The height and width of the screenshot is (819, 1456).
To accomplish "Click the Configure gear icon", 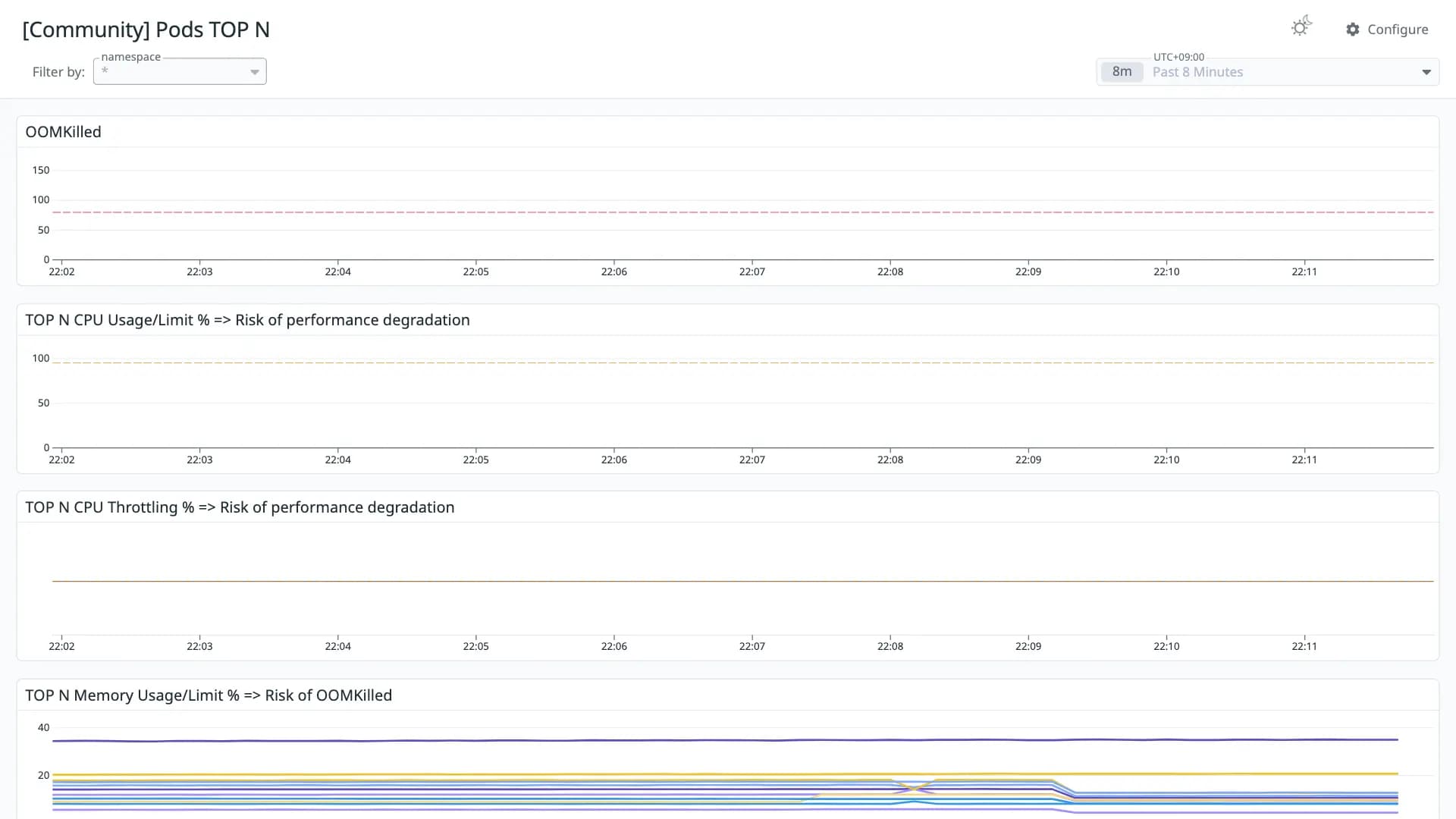I will (1353, 29).
